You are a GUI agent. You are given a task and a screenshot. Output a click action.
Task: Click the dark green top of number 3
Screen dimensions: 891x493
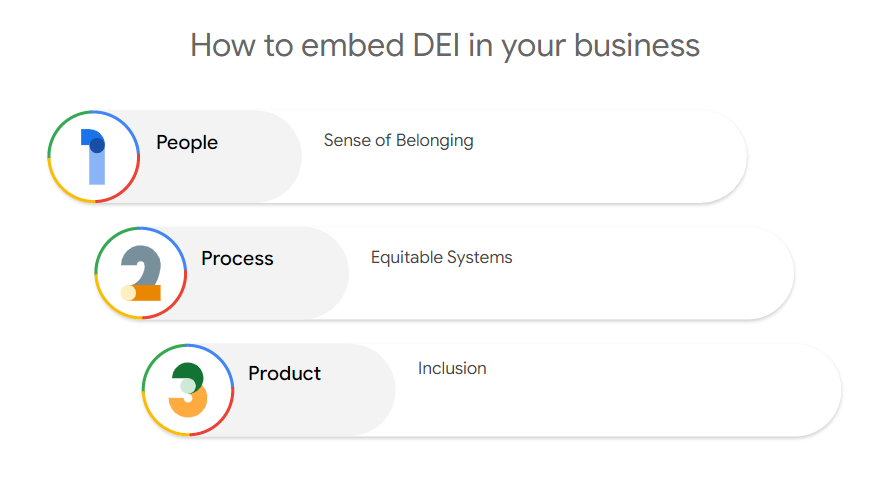coord(189,374)
